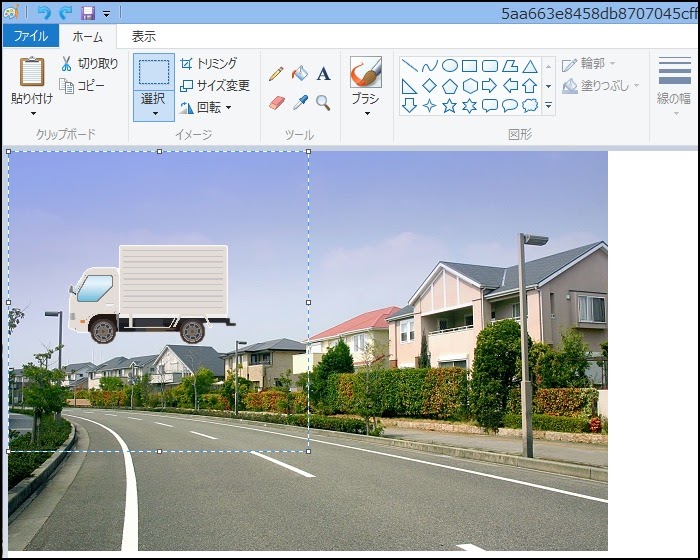The image size is (700, 560).
Task: Choose the pentagon shape
Action: pyautogui.click(x=450, y=86)
